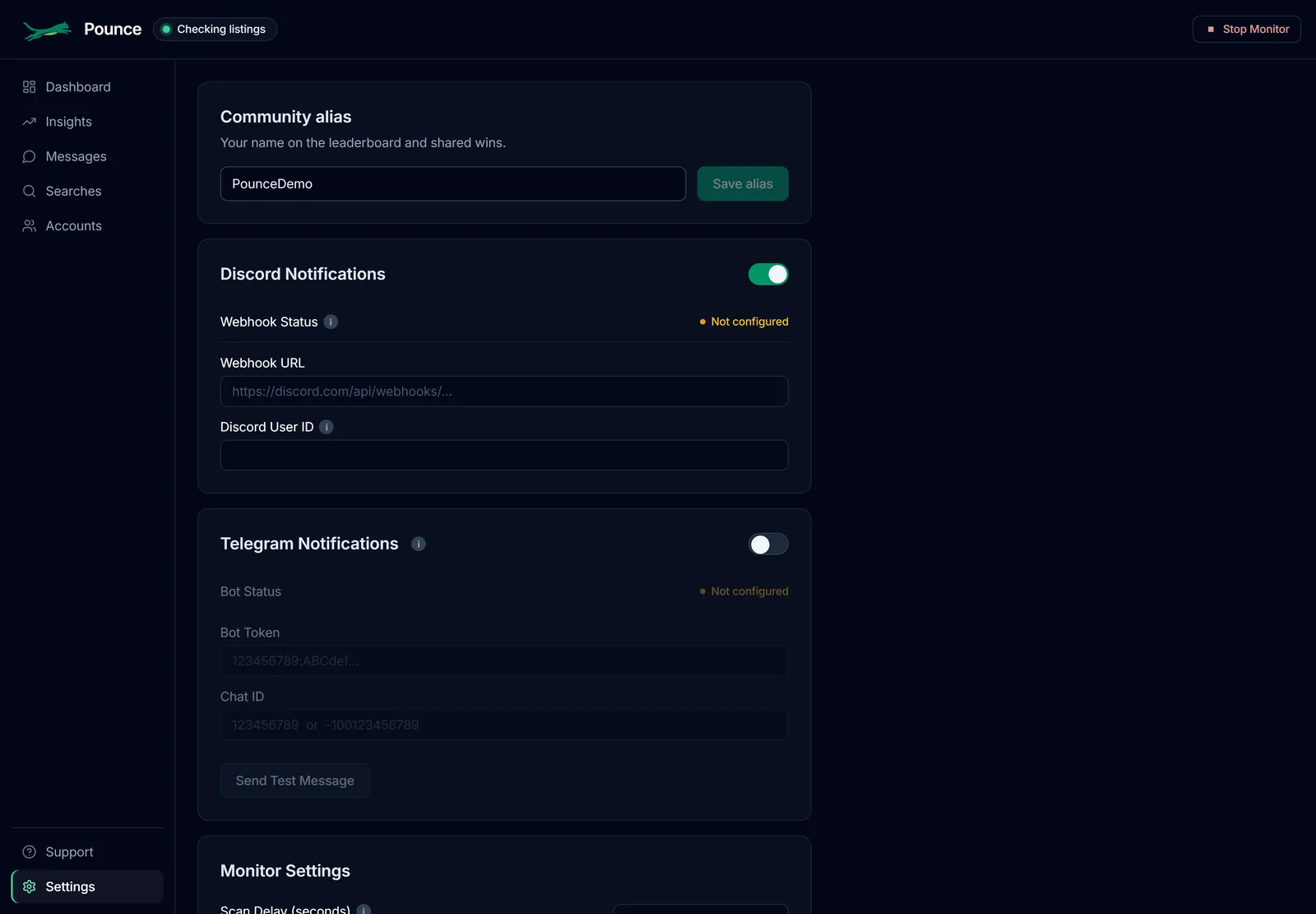Click the Support question mark icon
1316x914 pixels.
click(x=29, y=851)
